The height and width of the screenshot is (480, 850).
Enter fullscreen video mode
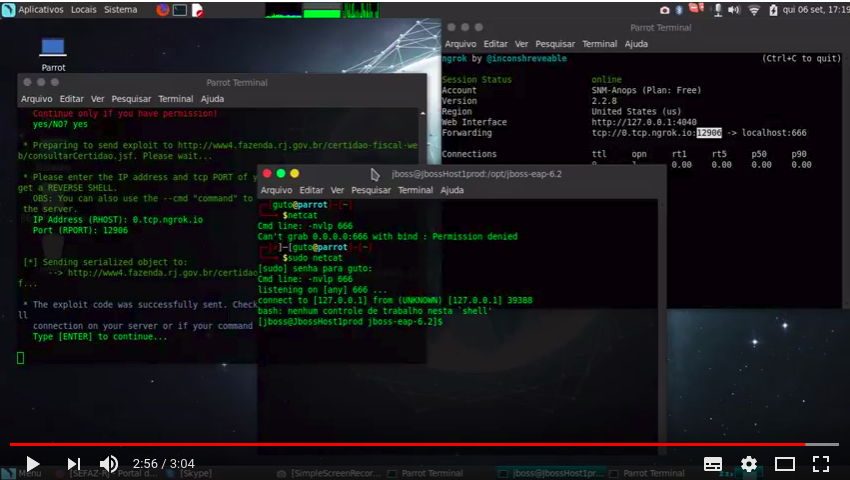pyautogui.click(x=821, y=464)
